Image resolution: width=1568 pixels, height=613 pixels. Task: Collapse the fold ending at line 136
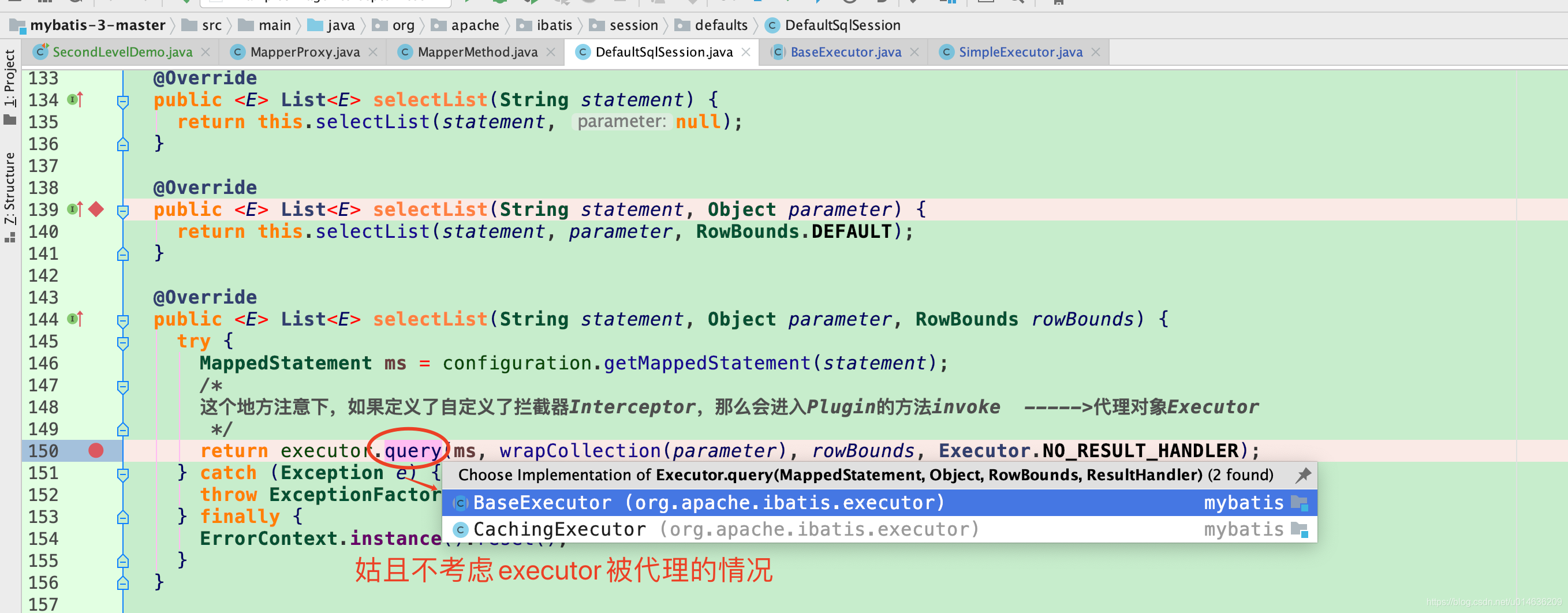tap(123, 144)
